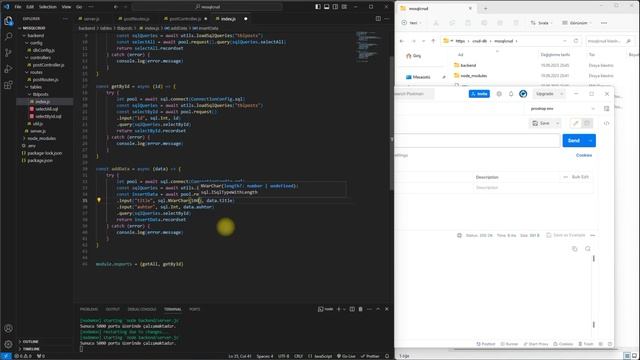Image resolution: width=640 pixels, height=360 pixels.
Task: Open the Selection menu
Action: [48, 7]
